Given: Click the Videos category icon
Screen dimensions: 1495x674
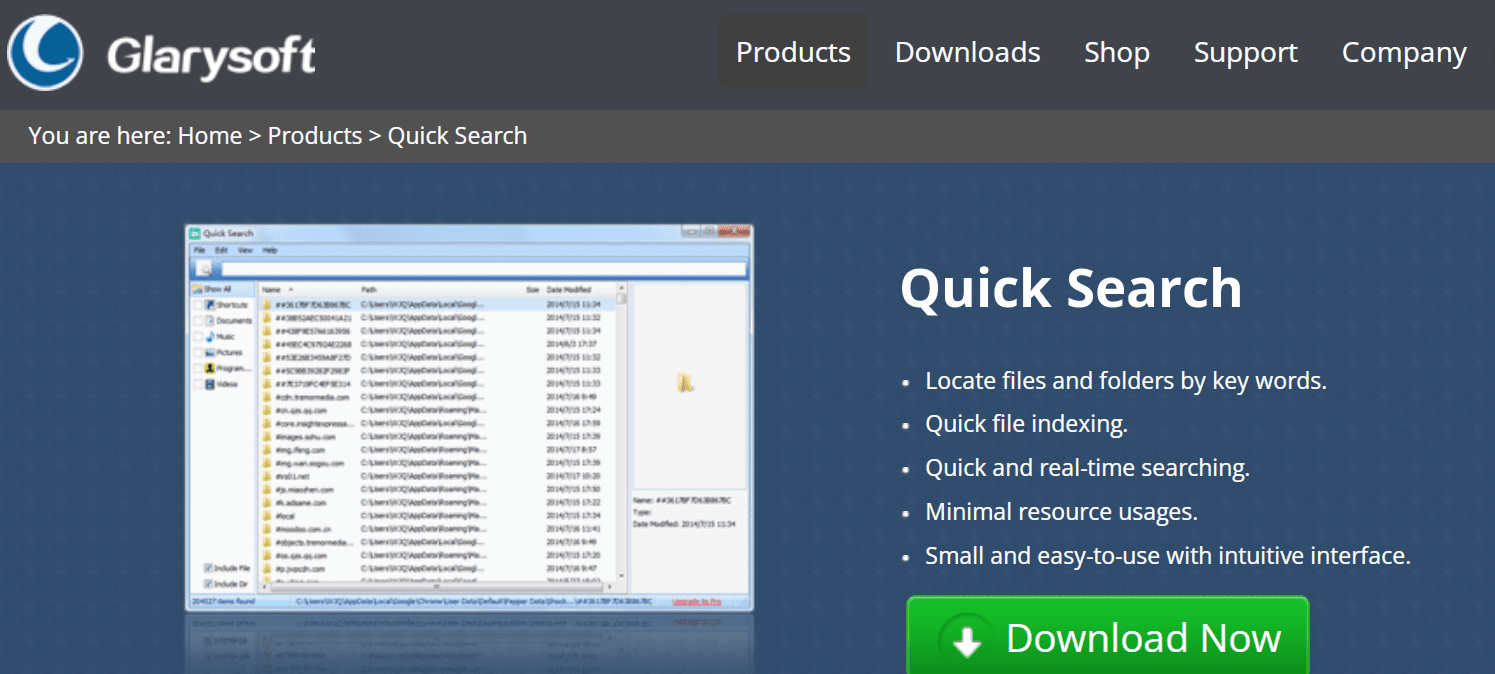Looking at the screenshot, I should pyautogui.click(x=208, y=382).
